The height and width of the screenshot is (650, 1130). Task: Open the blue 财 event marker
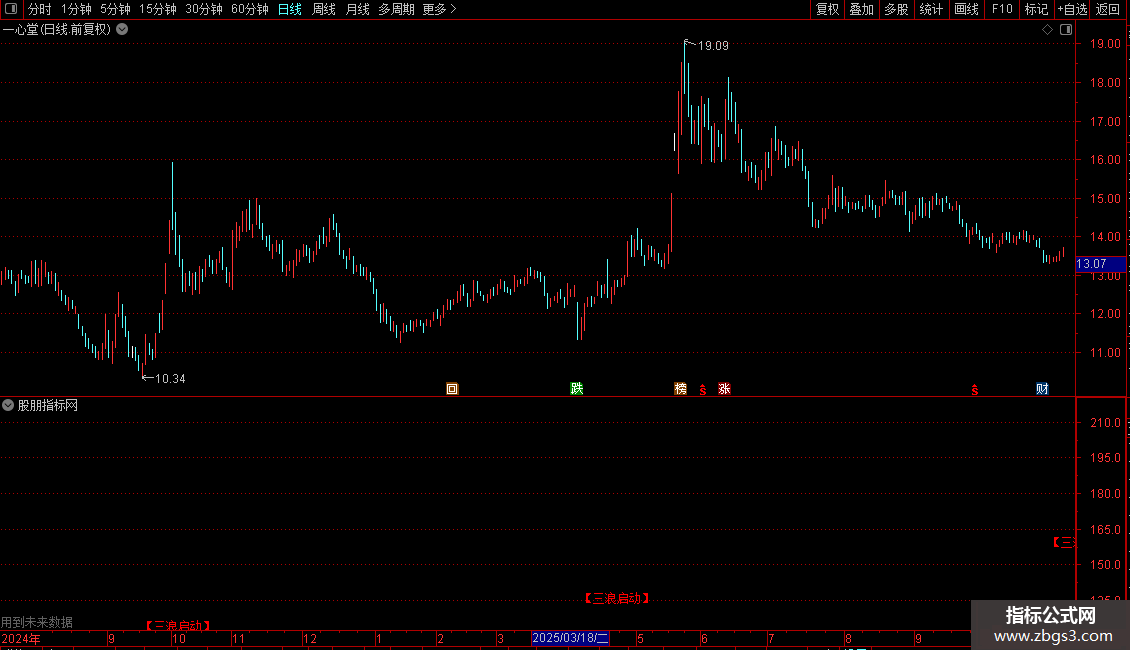point(1042,389)
